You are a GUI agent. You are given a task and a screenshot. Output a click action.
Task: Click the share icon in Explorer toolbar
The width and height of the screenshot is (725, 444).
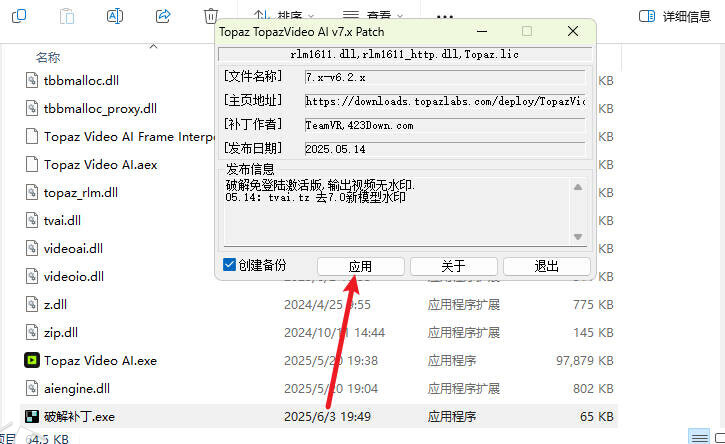click(163, 16)
